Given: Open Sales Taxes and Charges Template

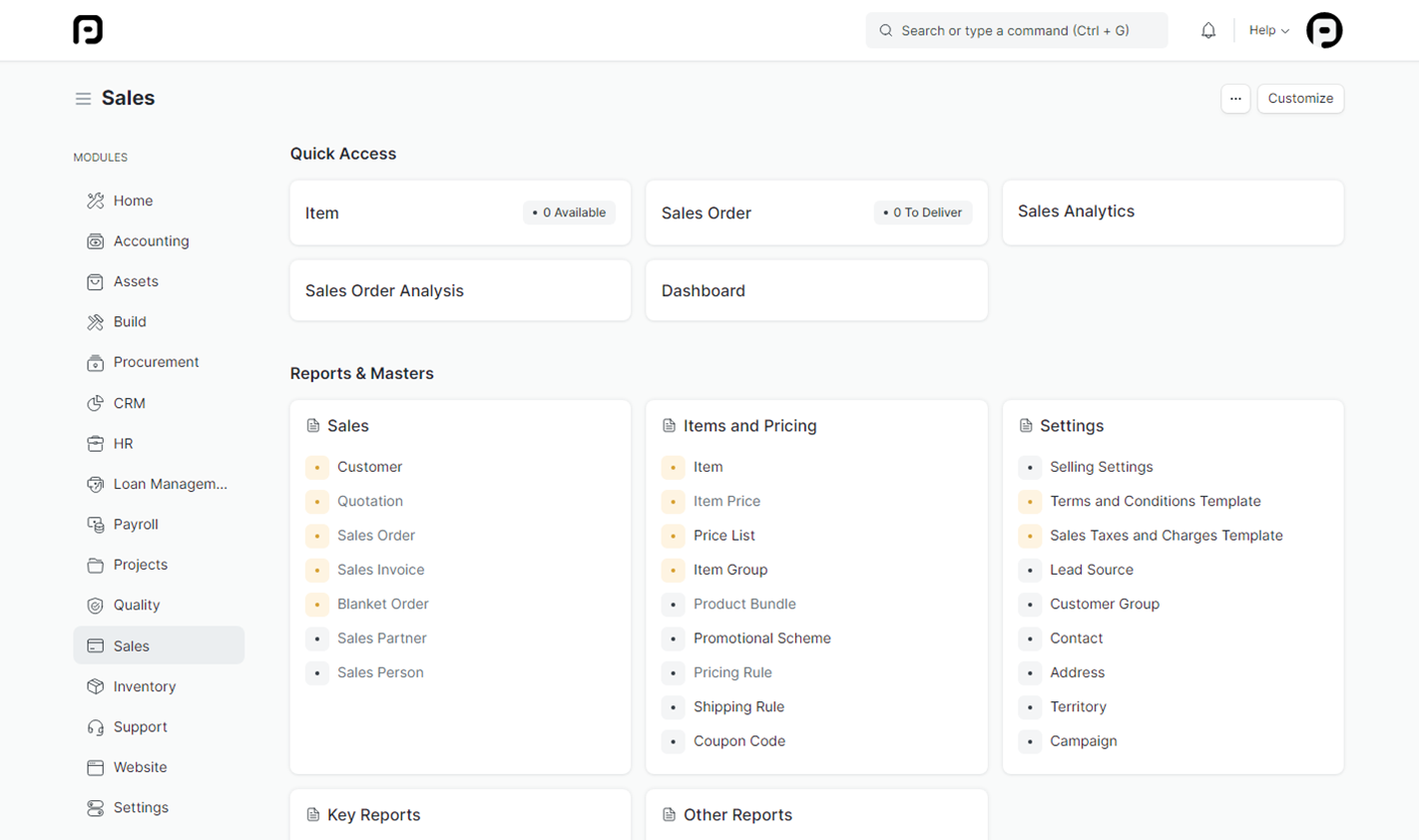Looking at the screenshot, I should (x=1166, y=536).
